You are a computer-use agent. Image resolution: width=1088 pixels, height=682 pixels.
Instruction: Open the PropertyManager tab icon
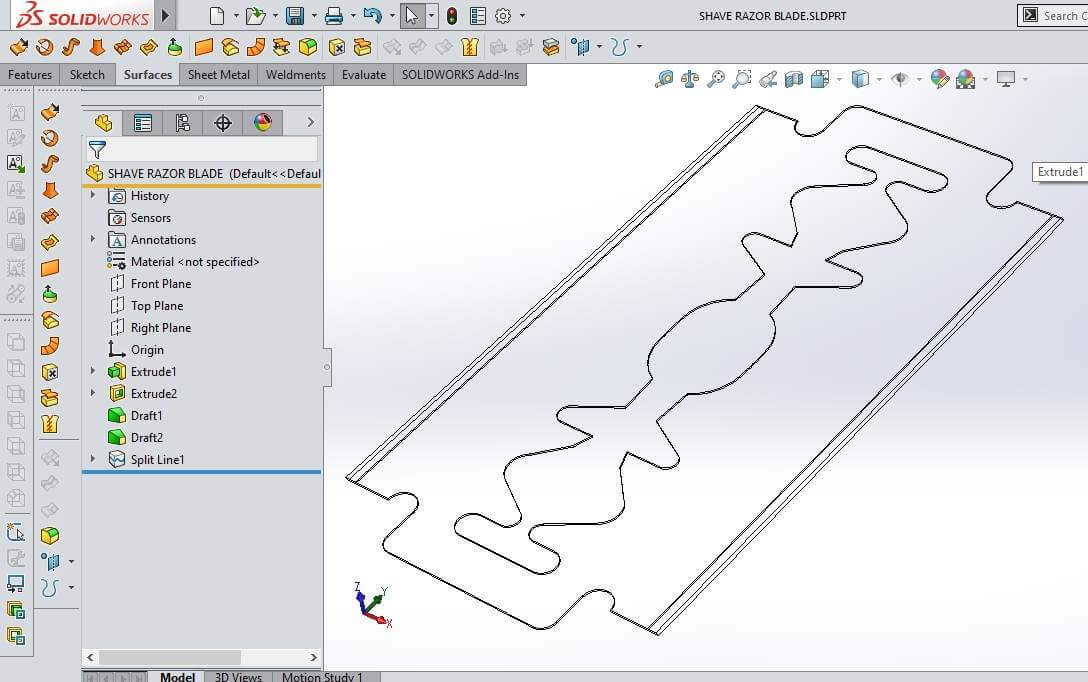(143, 123)
